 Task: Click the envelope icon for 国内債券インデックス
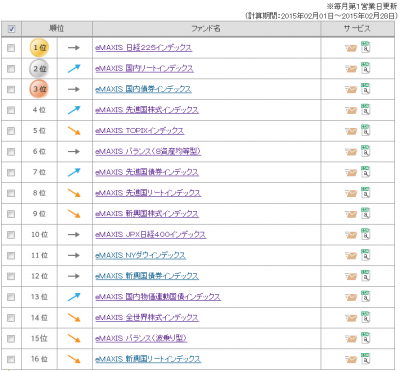(x=351, y=90)
